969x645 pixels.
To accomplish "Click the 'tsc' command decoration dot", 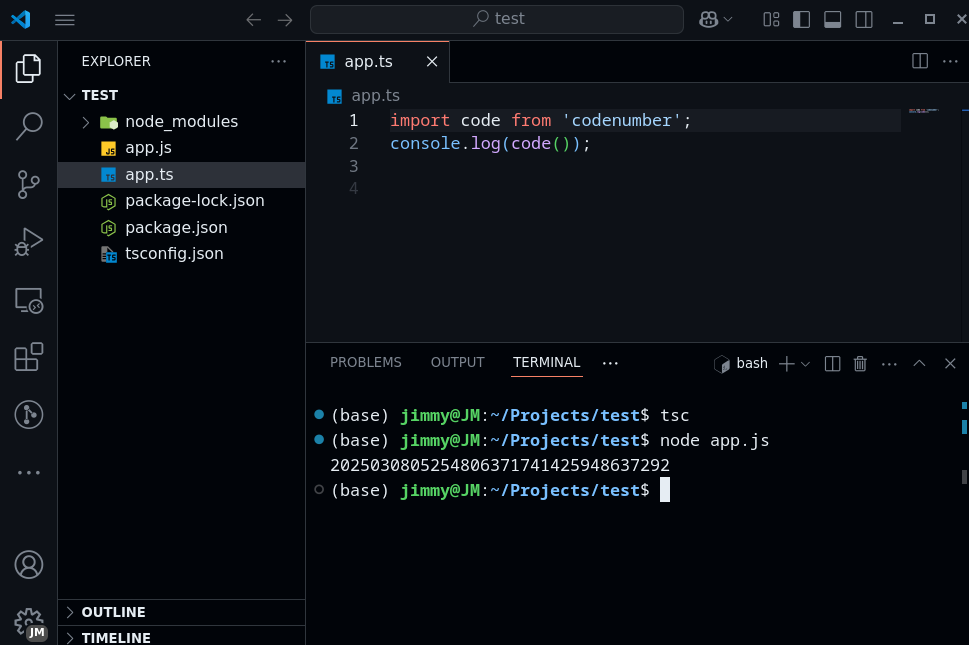I will pyautogui.click(x=319, y=415).
